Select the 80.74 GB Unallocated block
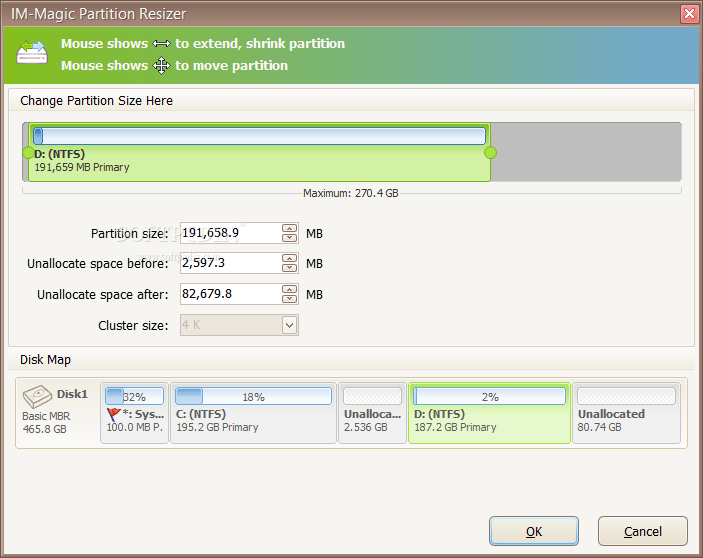Image resolution: width=703 pixels, height=558 pixels. pos(626,413)
